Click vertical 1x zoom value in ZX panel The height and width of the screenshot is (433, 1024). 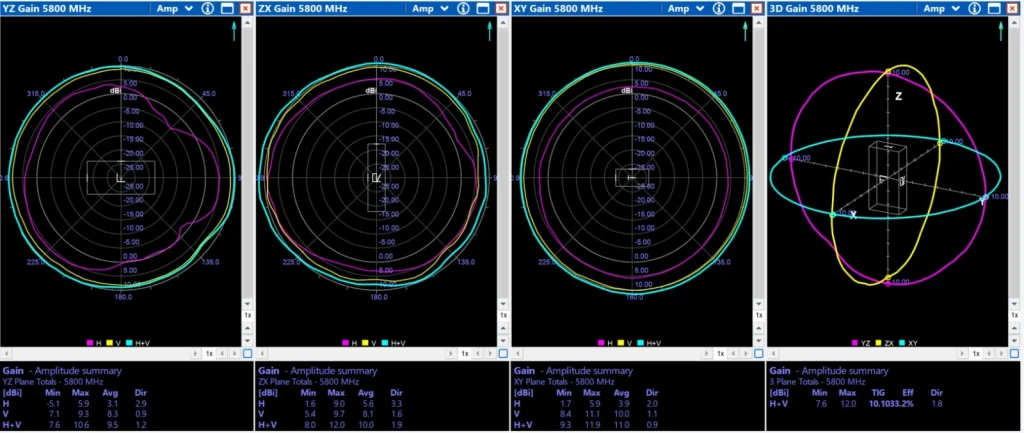504,315
